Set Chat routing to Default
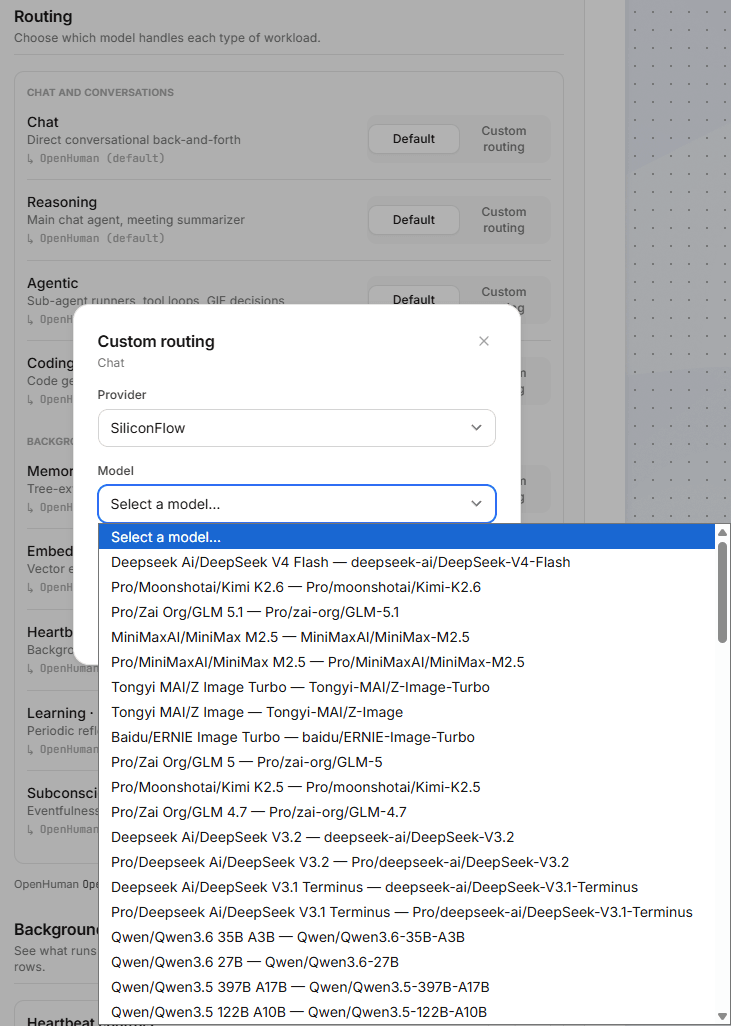 (x=414, y=139)
